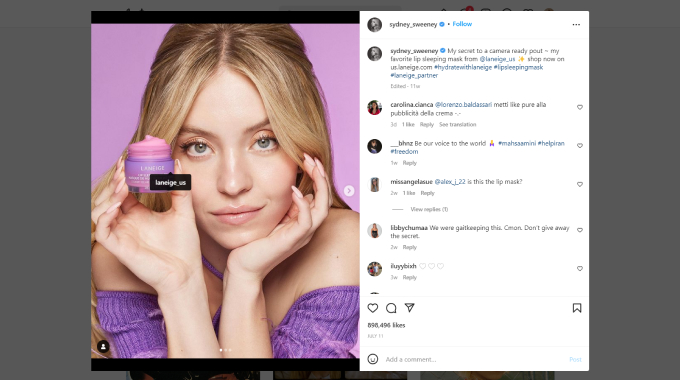
Task: Like libbychumaa's comment heart
Action: [579, 230]
